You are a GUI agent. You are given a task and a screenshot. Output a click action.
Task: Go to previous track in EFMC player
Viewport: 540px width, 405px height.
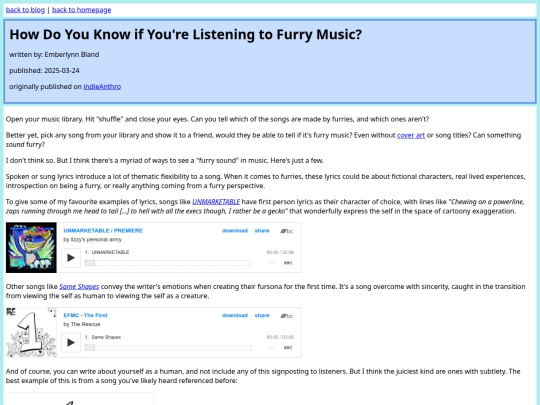tap(271, 347)
